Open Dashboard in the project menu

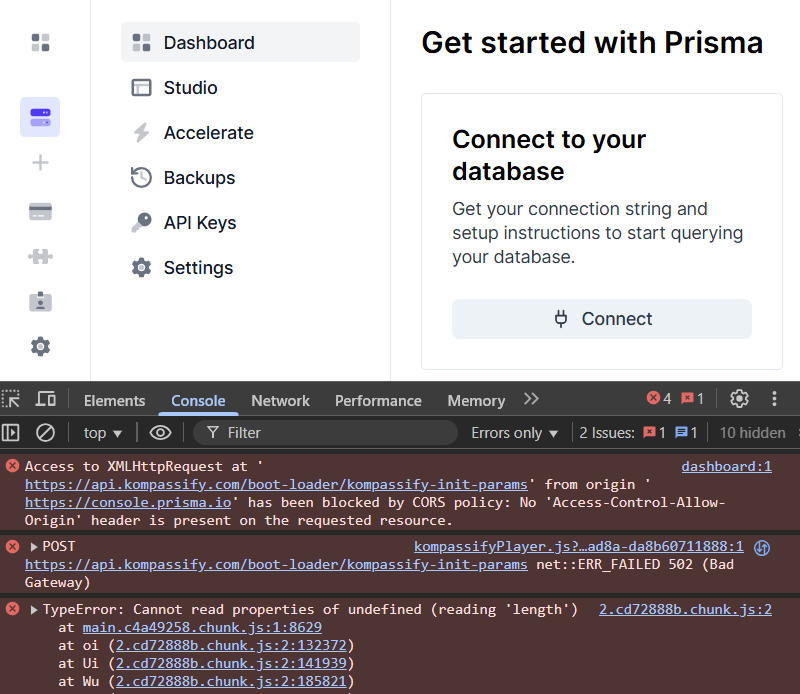click(x=240, y=42)
